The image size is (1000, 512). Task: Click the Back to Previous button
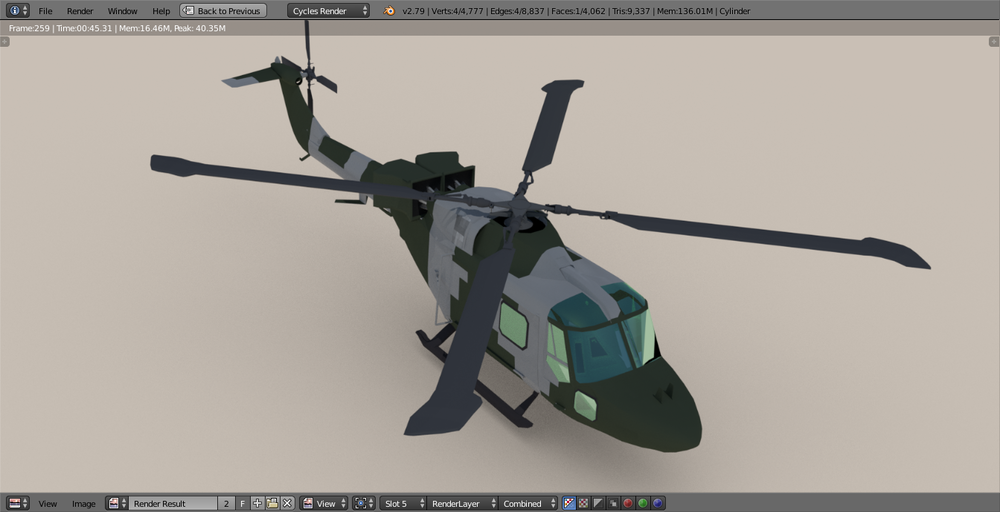pos(223,11)
